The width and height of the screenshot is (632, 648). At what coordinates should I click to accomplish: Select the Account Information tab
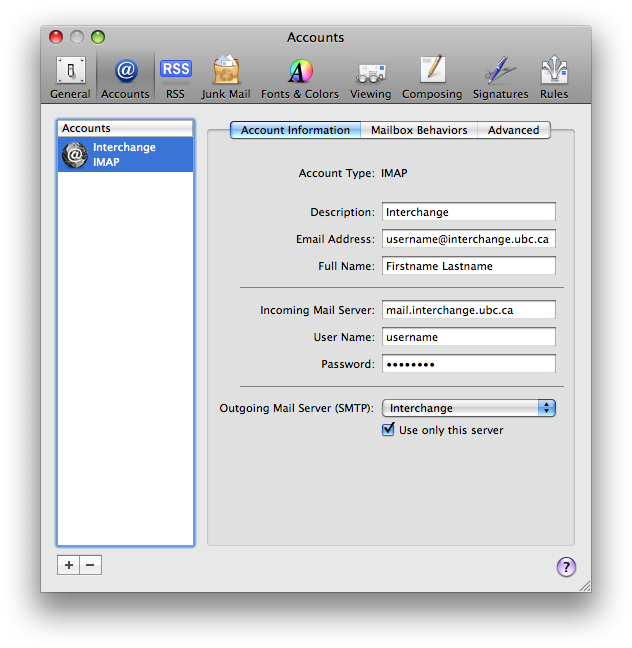295,130
